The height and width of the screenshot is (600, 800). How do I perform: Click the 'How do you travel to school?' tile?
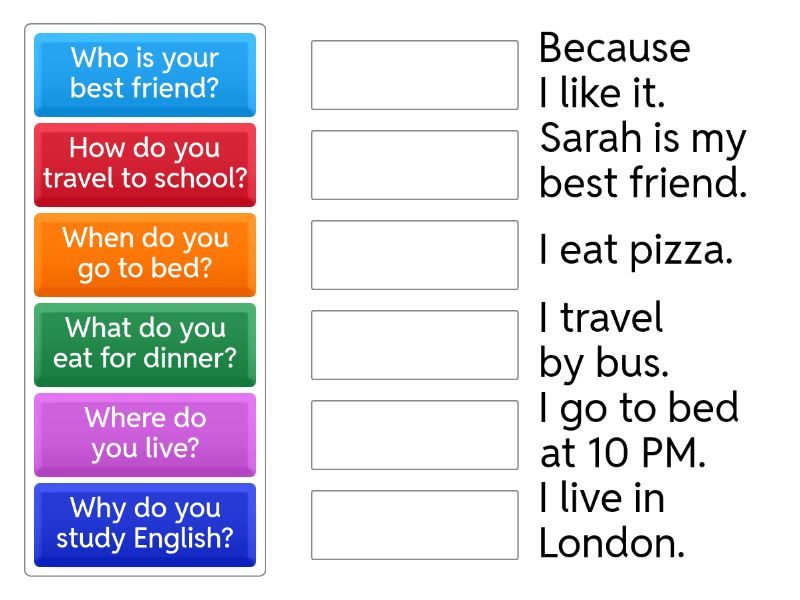[145, 165]
